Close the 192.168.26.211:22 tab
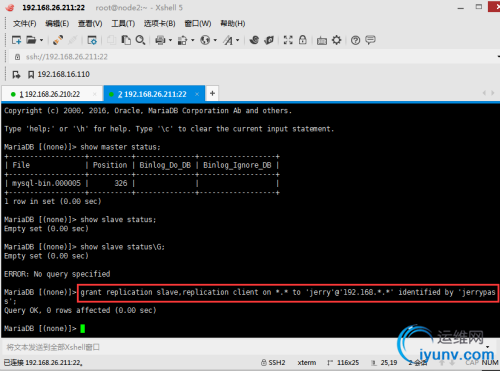The width and height of the screenshot is (500, 371). click(x=197, y=94)
